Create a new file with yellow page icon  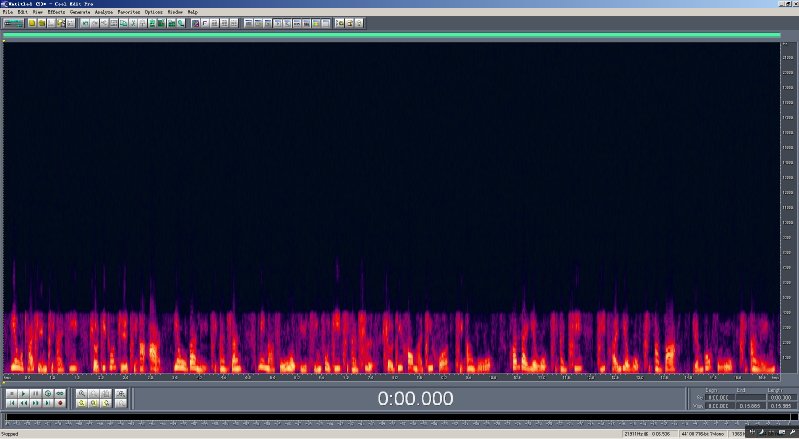point(32,23)
